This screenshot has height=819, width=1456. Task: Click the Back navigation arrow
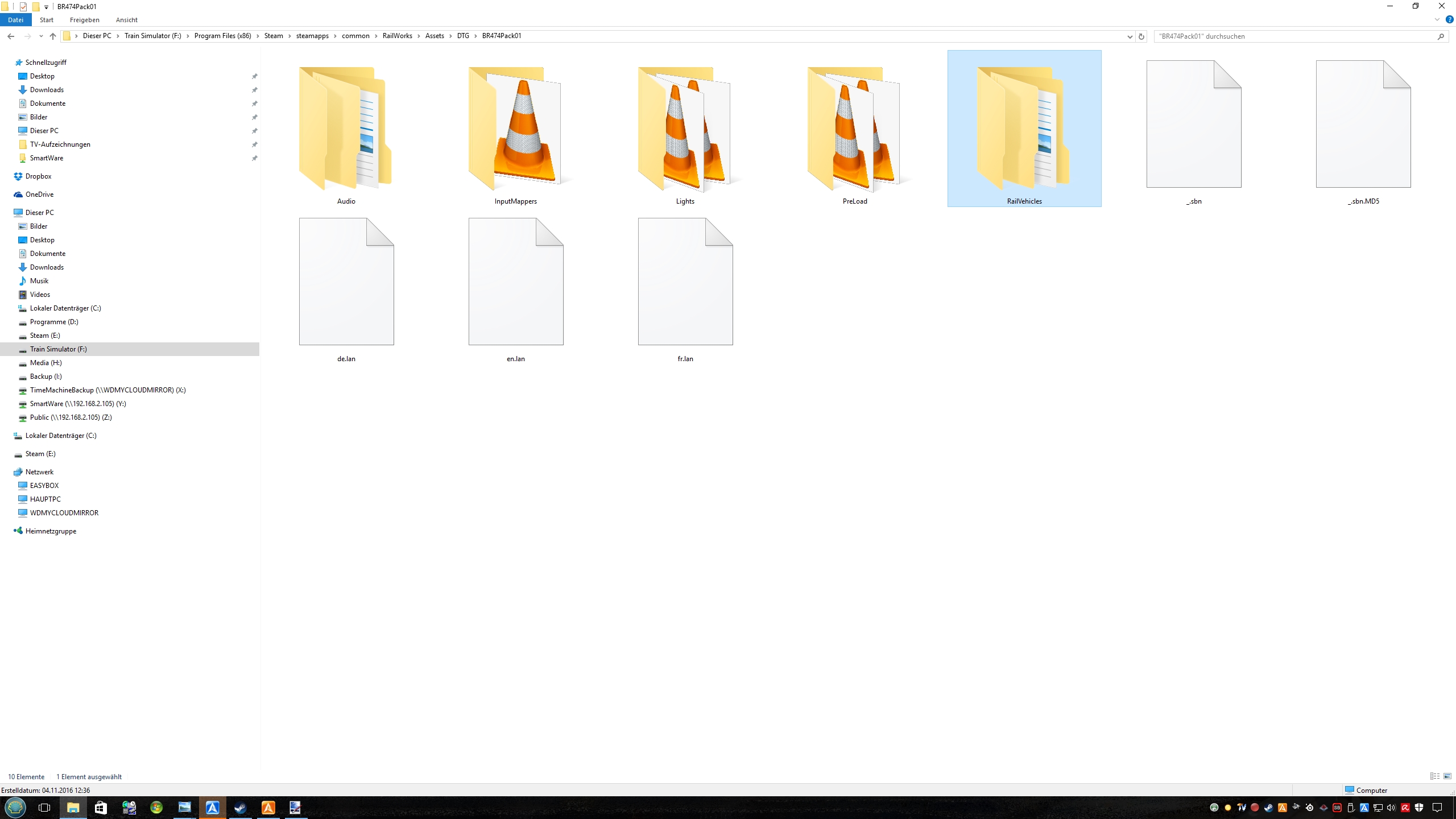point(11,36)
